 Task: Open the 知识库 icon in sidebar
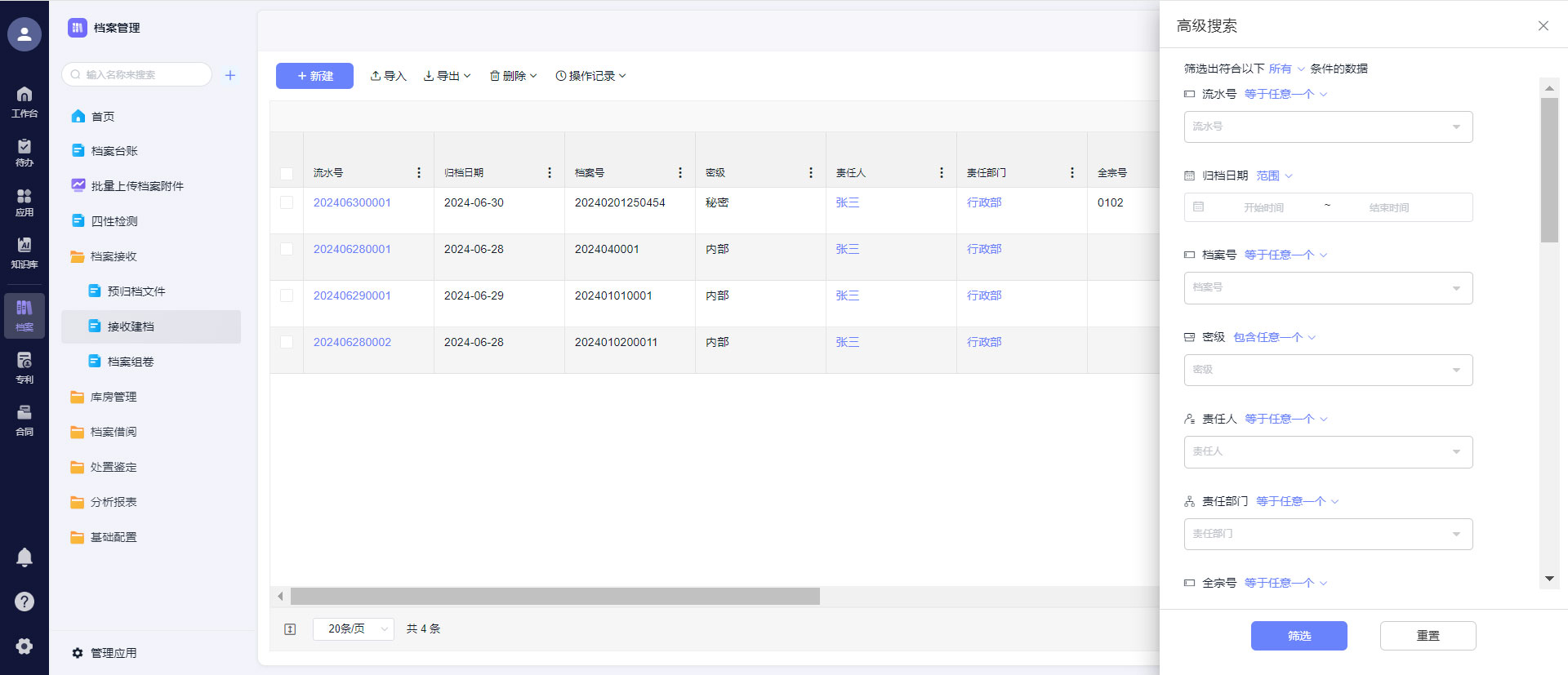click(24, 252)
